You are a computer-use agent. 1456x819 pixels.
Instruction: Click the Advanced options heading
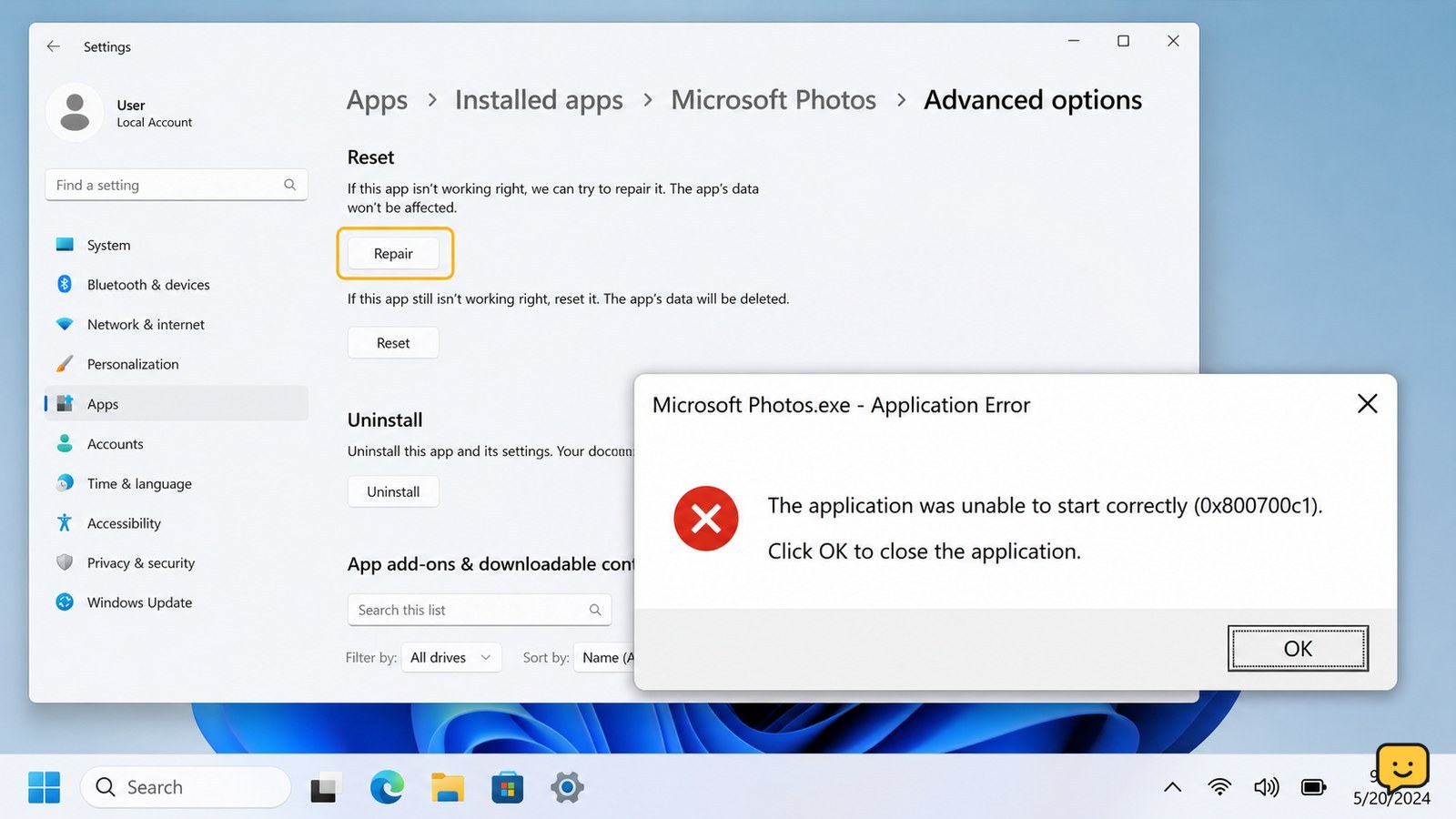[1033, 100]
